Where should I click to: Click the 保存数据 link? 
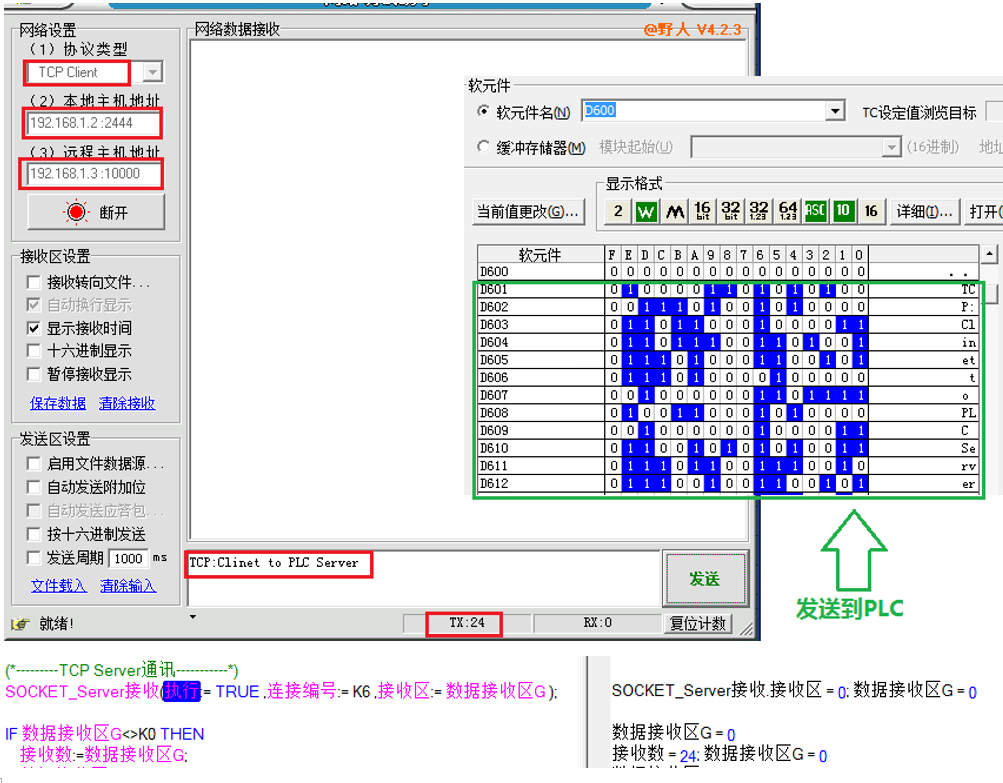tap(58, 403)
